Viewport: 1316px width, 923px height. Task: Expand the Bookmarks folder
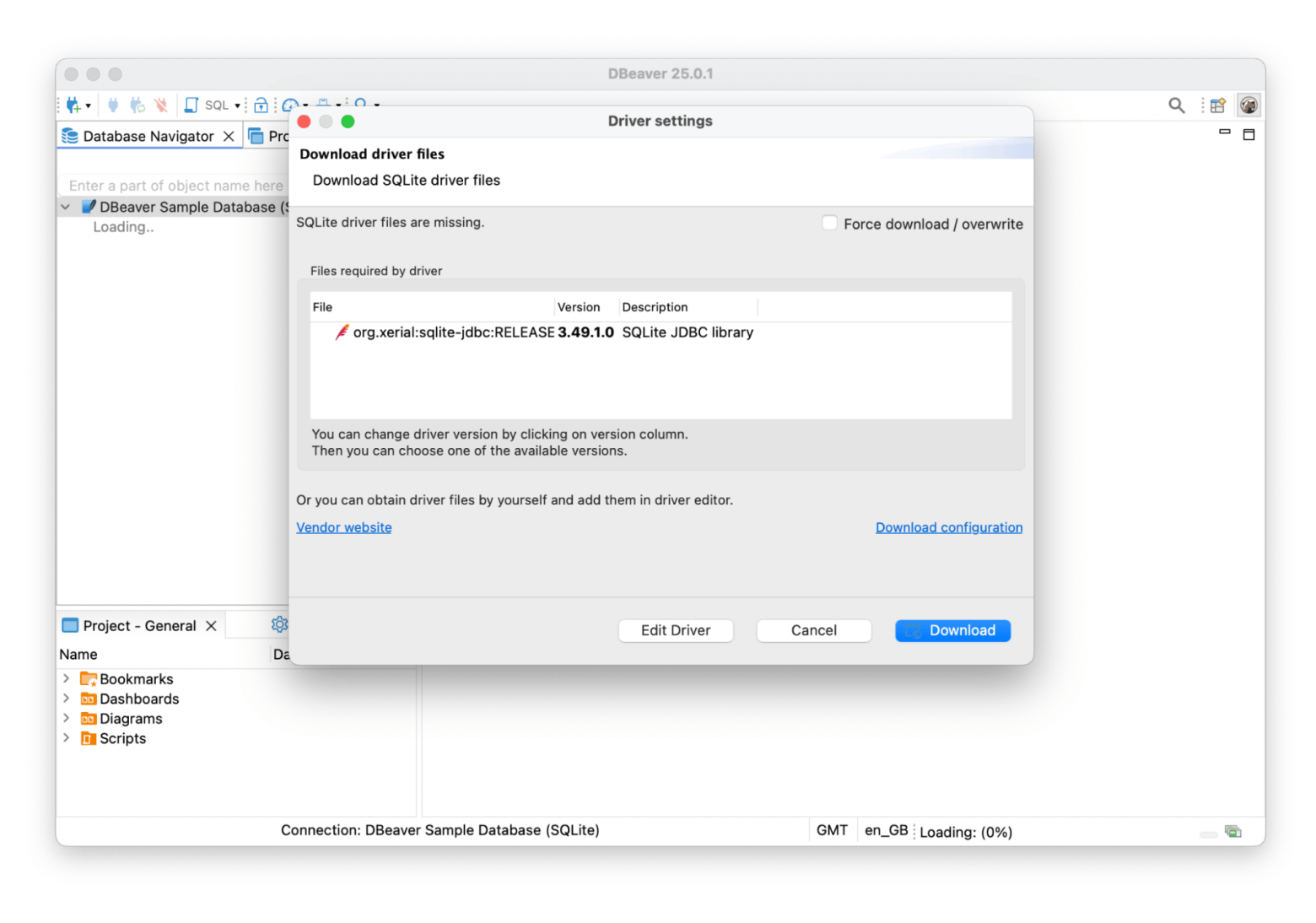(x=66, y=678)
